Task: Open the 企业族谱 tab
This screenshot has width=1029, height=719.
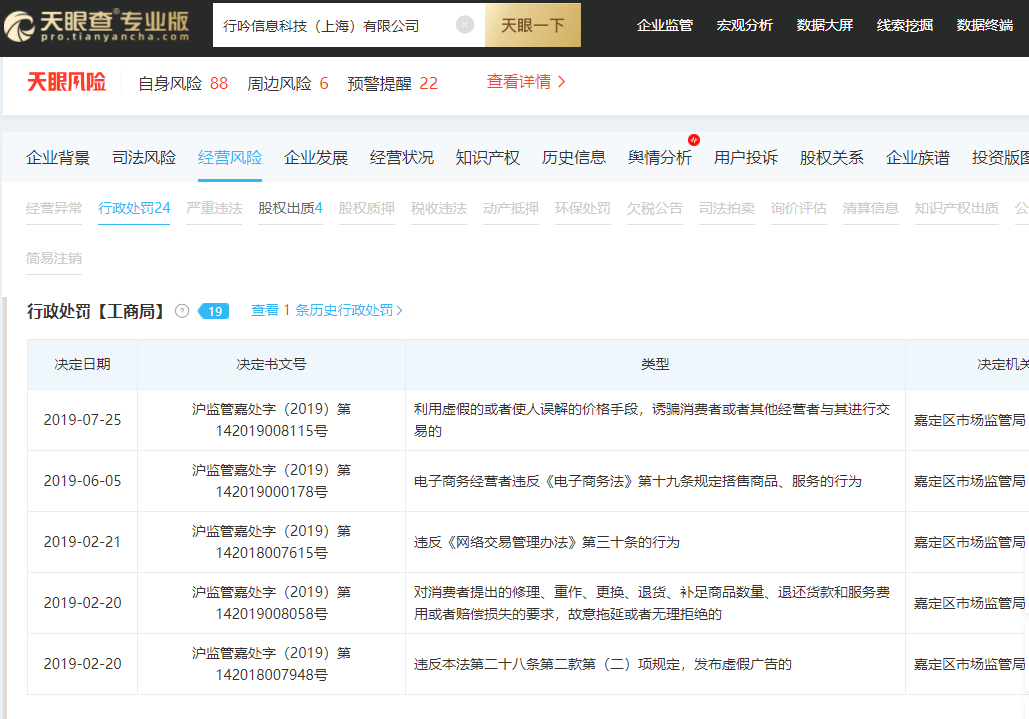Action: 916,157
